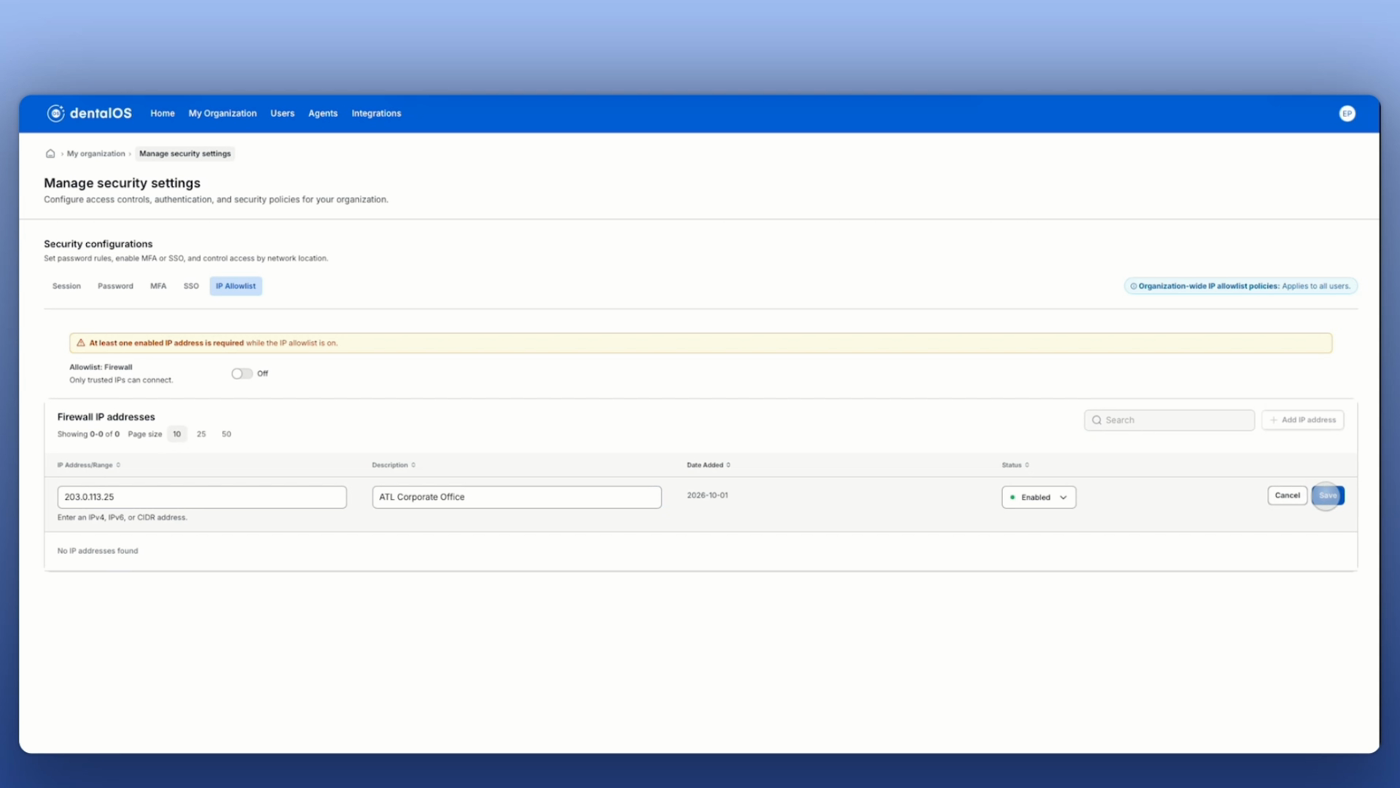Click the IP address input with 203.0.113.25
The height and width of the screenshot is (788, 1400).
point(202,497)
